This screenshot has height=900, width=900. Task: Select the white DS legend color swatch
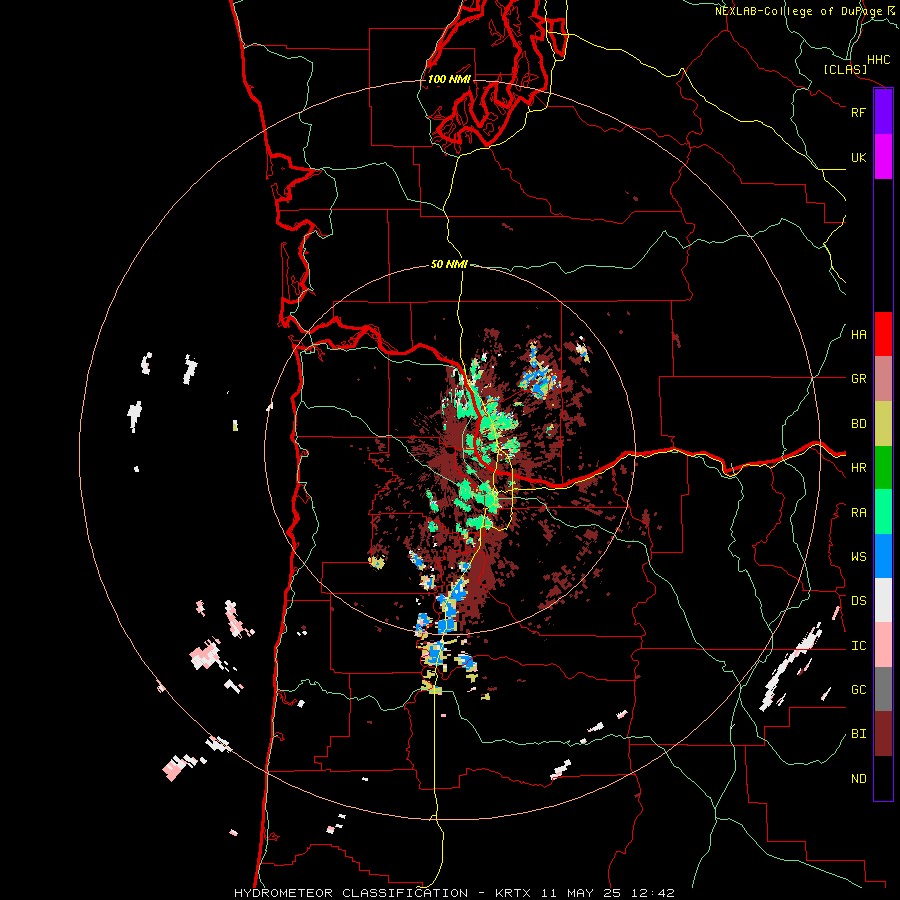[883, 600]
